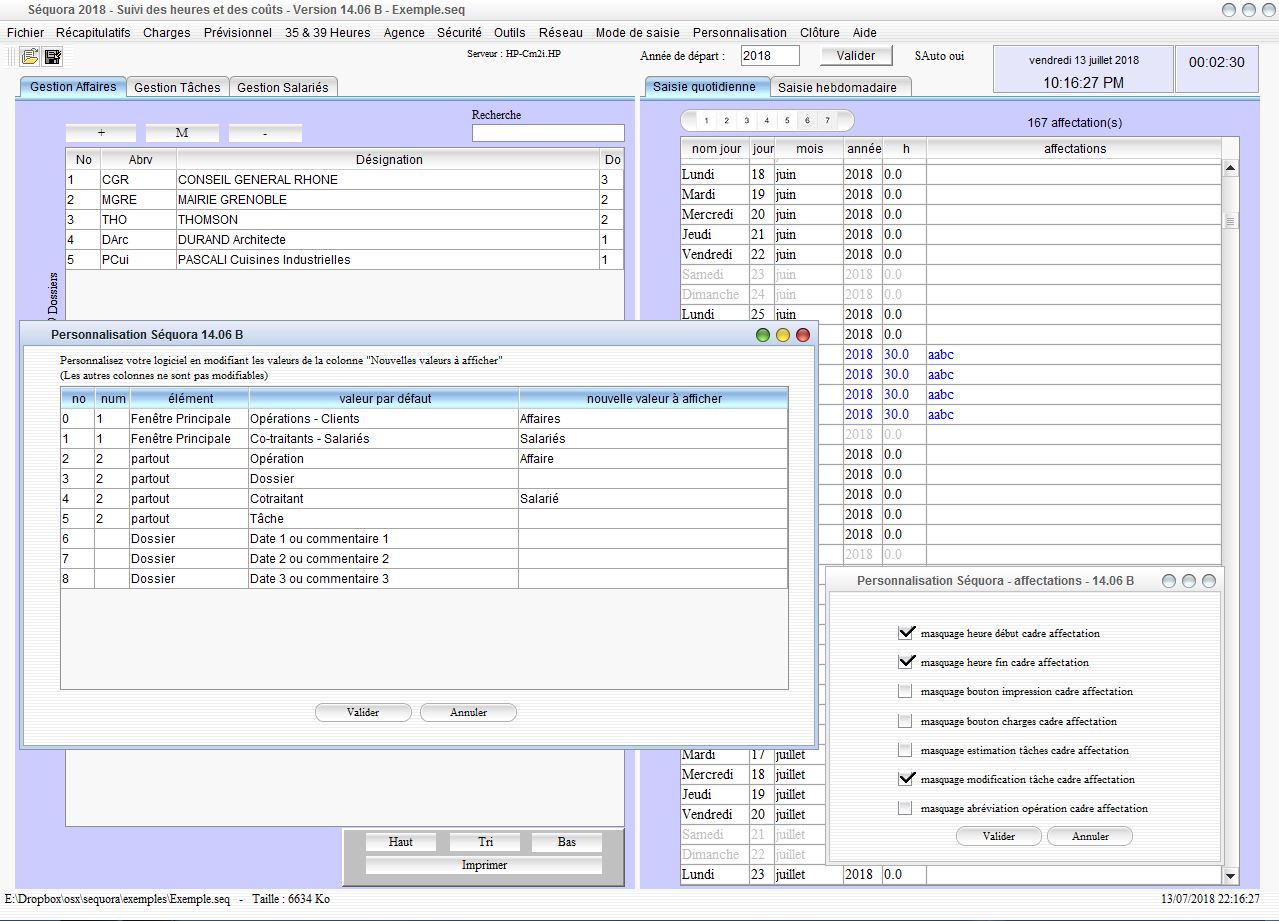Save the file using the diskette icon
The width and height of the screenshot is (1279, 921).
click(50, 57)
